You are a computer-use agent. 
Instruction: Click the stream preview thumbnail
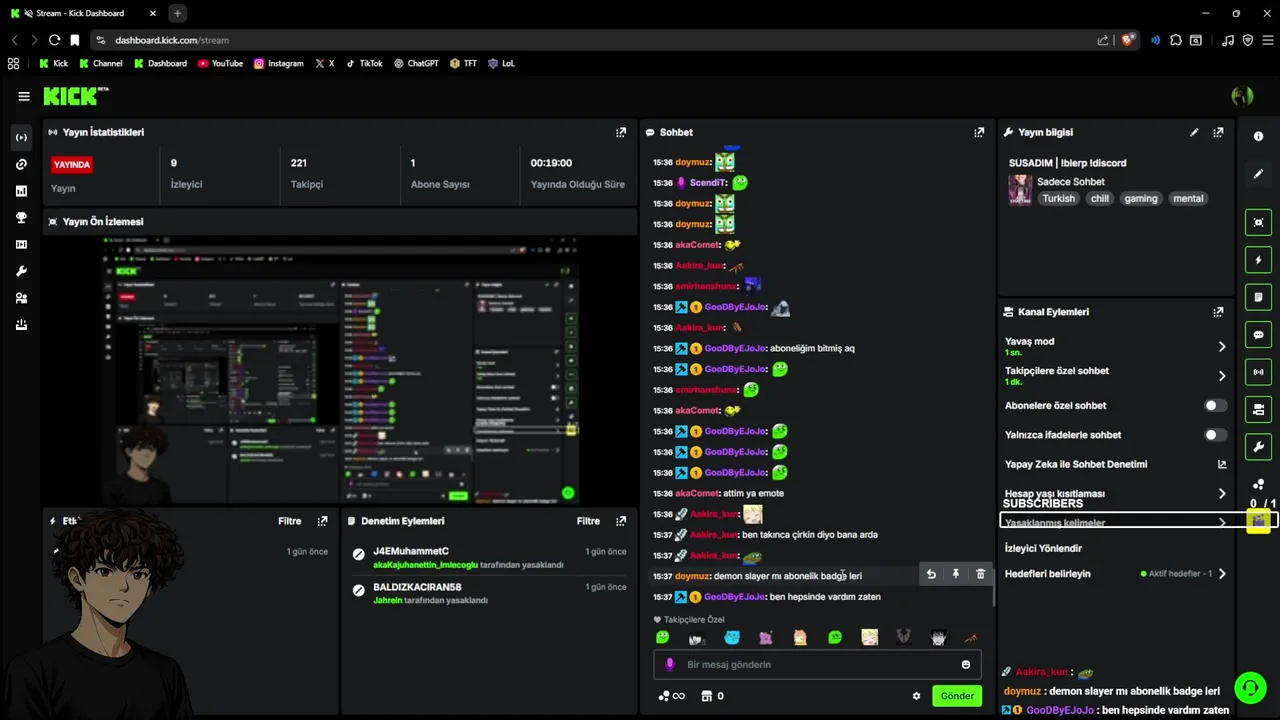340,370
